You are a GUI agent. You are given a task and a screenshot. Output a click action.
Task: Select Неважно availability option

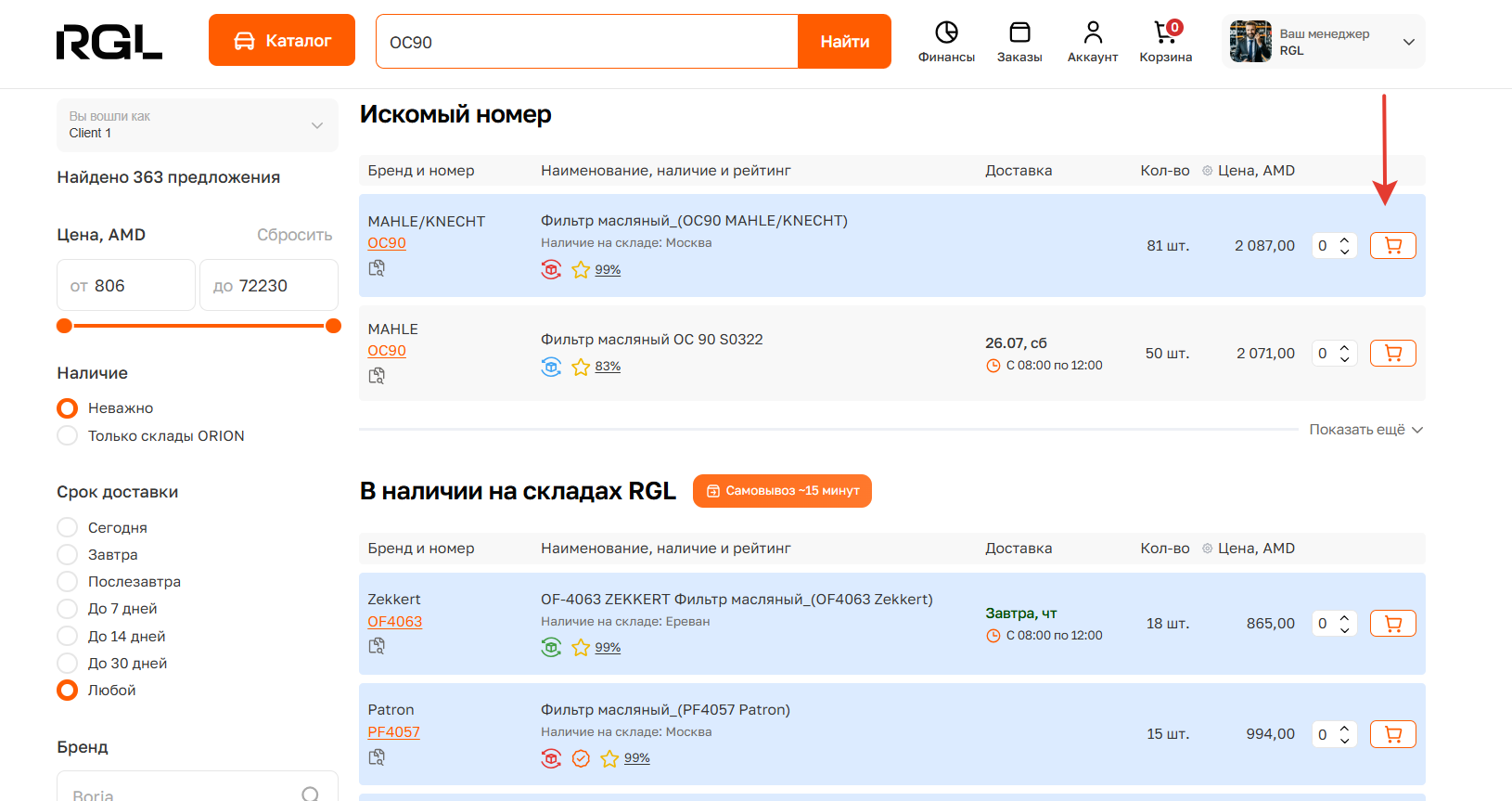(67, 408)
